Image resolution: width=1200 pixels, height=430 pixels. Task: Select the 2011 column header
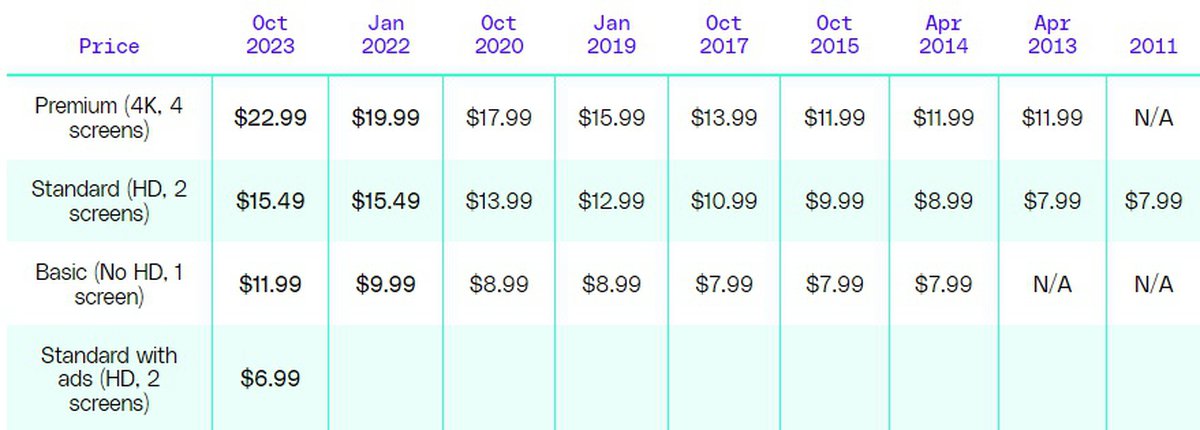click(x=1153, y=46)
